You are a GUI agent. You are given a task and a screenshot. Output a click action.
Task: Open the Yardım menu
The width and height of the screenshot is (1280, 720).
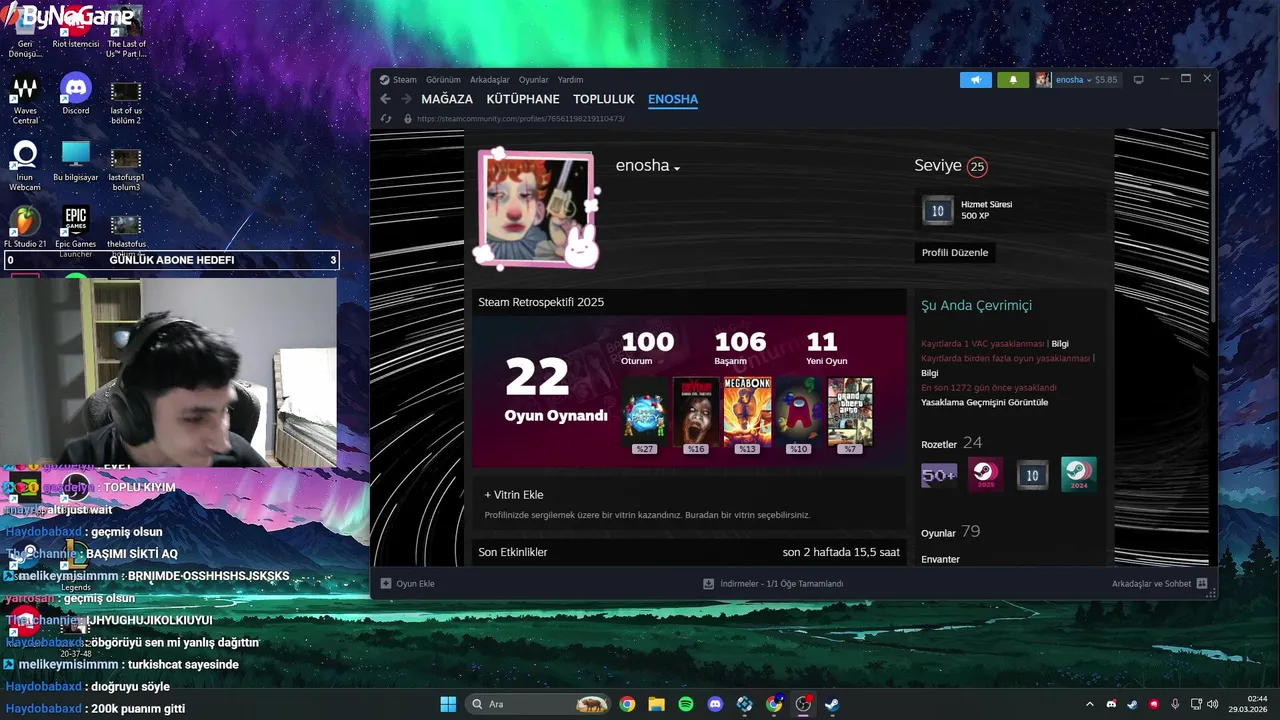pos(570,80)
